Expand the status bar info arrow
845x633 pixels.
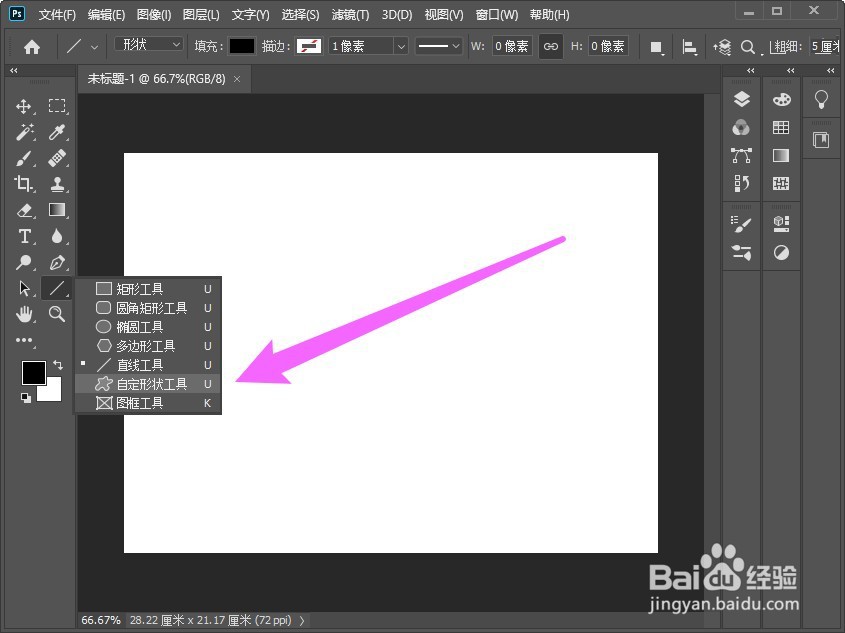(x=302, y=621)
